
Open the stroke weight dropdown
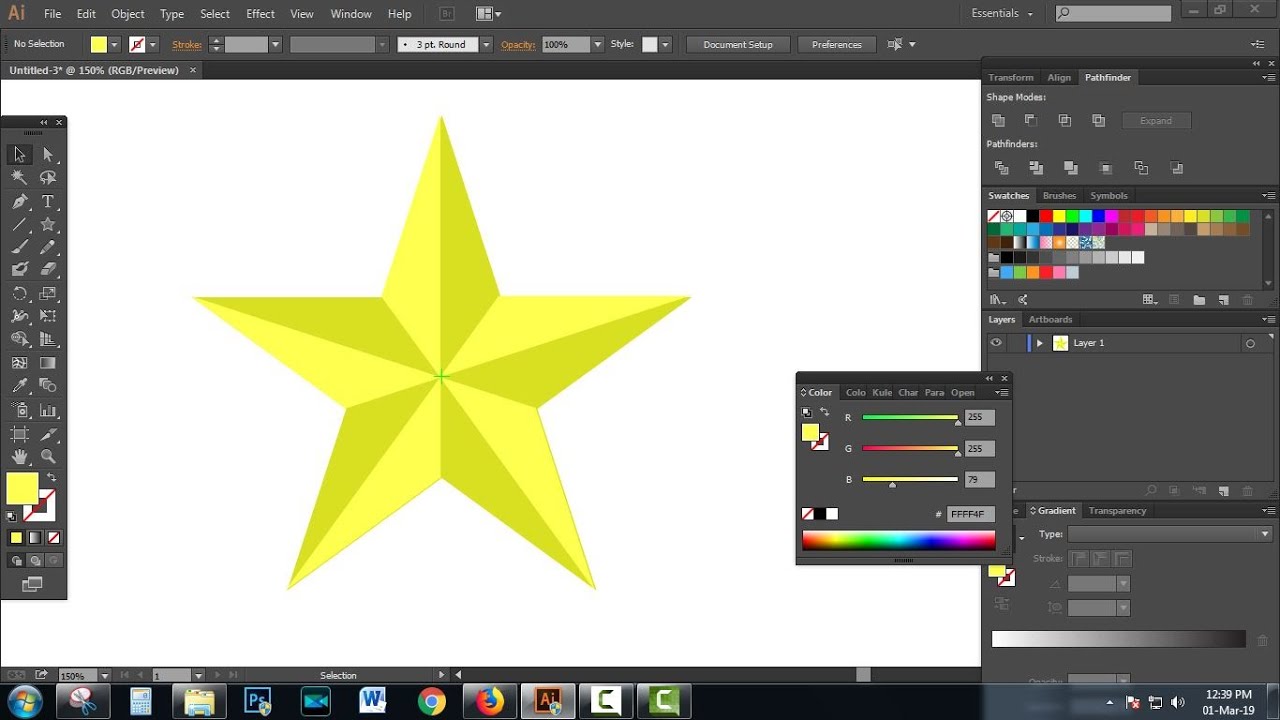tap(275, 44)
